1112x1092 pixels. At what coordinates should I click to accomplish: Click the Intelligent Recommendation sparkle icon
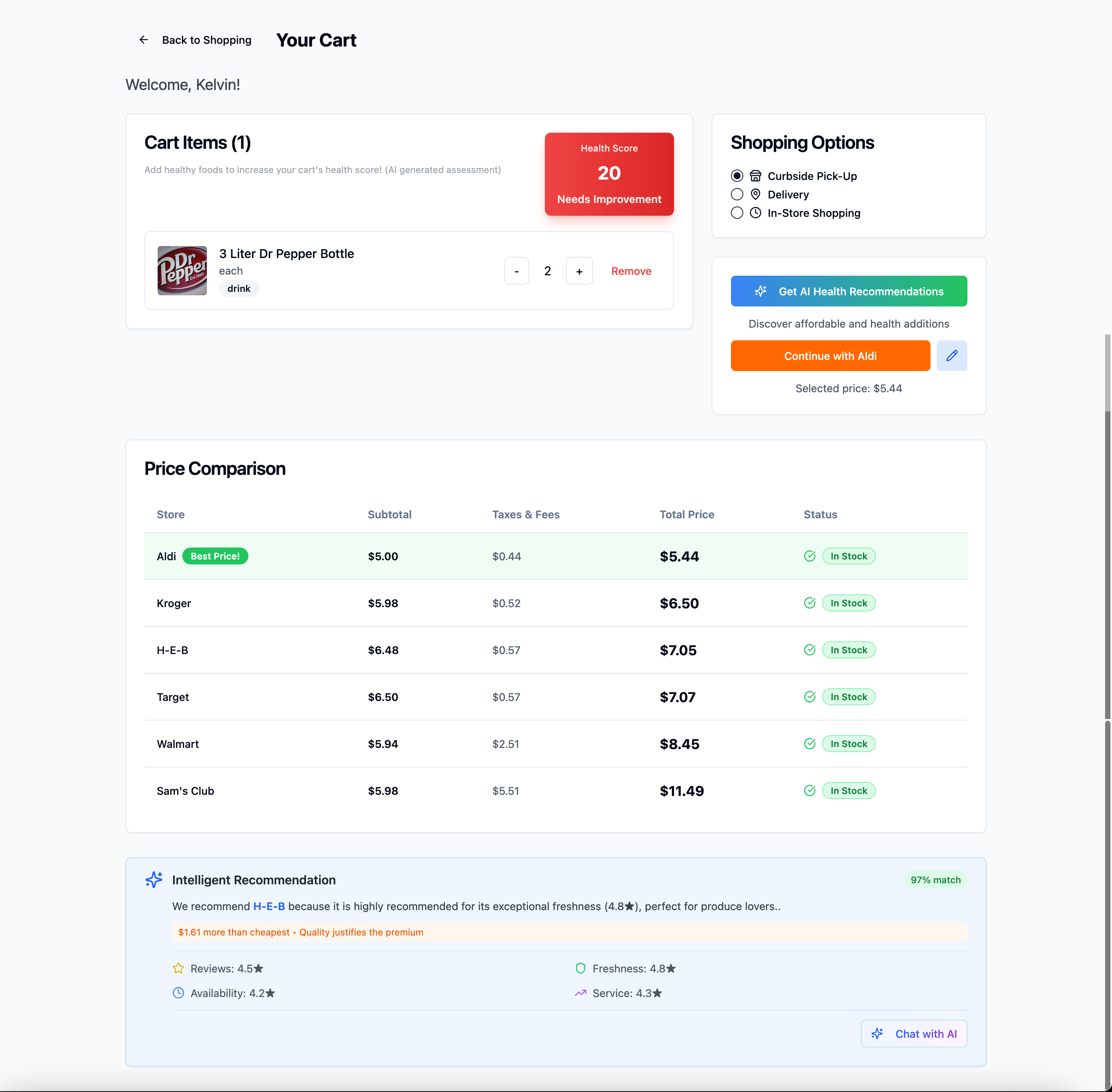154,880
